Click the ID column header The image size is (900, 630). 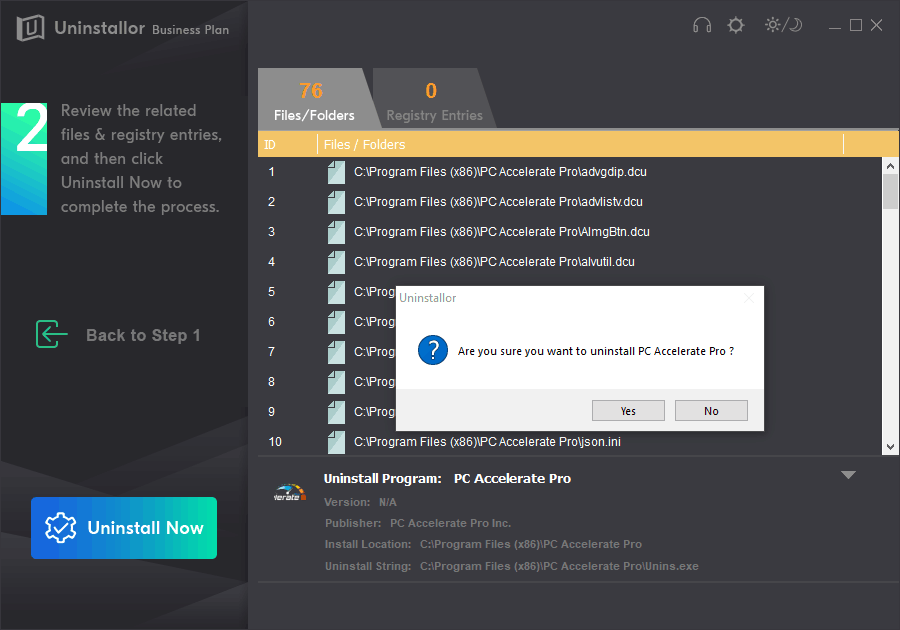pos(287,145)
